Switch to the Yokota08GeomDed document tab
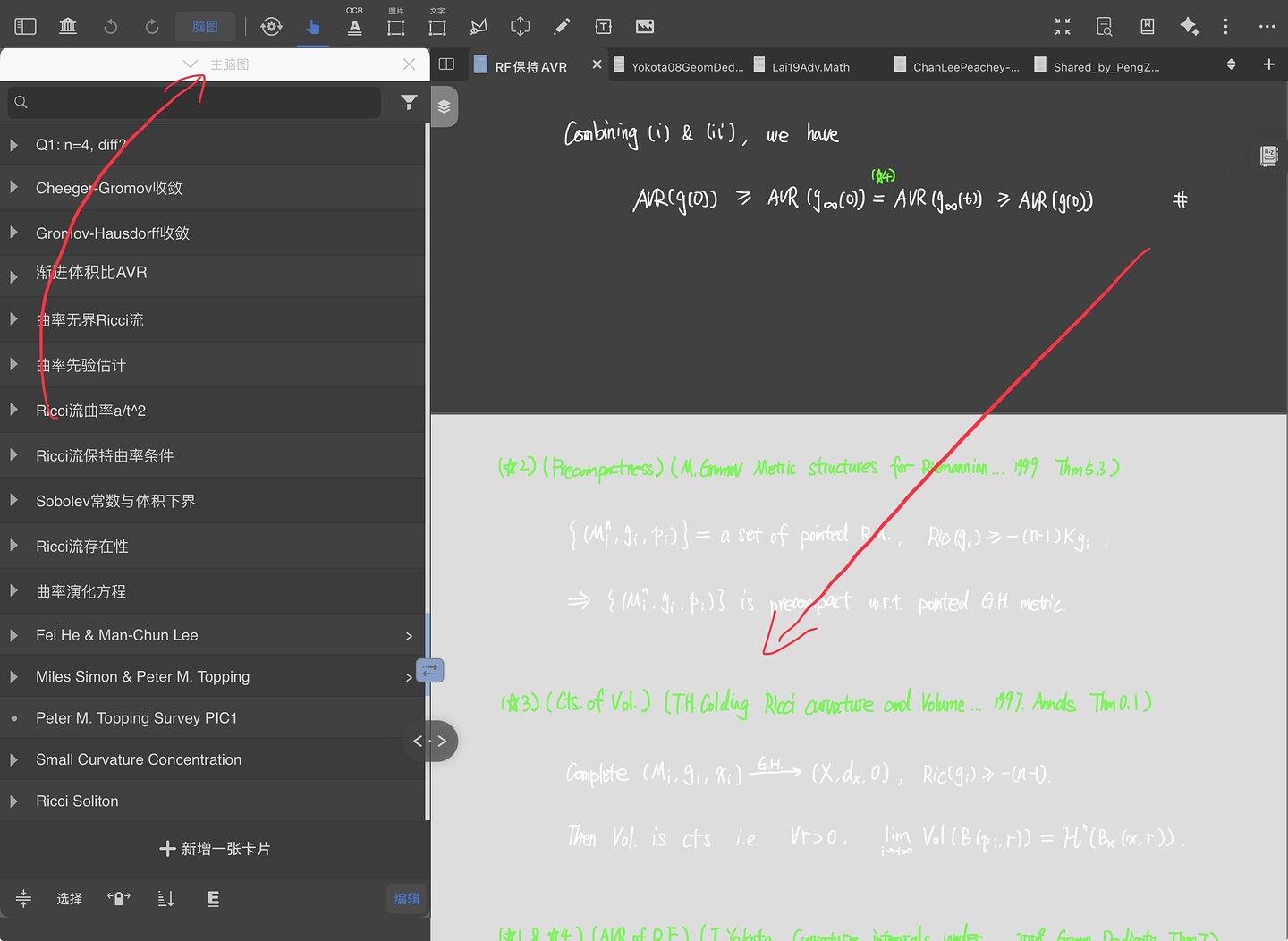The image size is (1288, 941). pos(686,66)
